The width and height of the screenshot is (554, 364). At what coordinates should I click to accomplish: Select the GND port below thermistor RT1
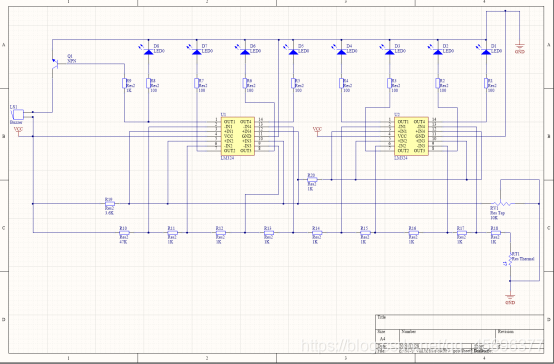(510, 299)
